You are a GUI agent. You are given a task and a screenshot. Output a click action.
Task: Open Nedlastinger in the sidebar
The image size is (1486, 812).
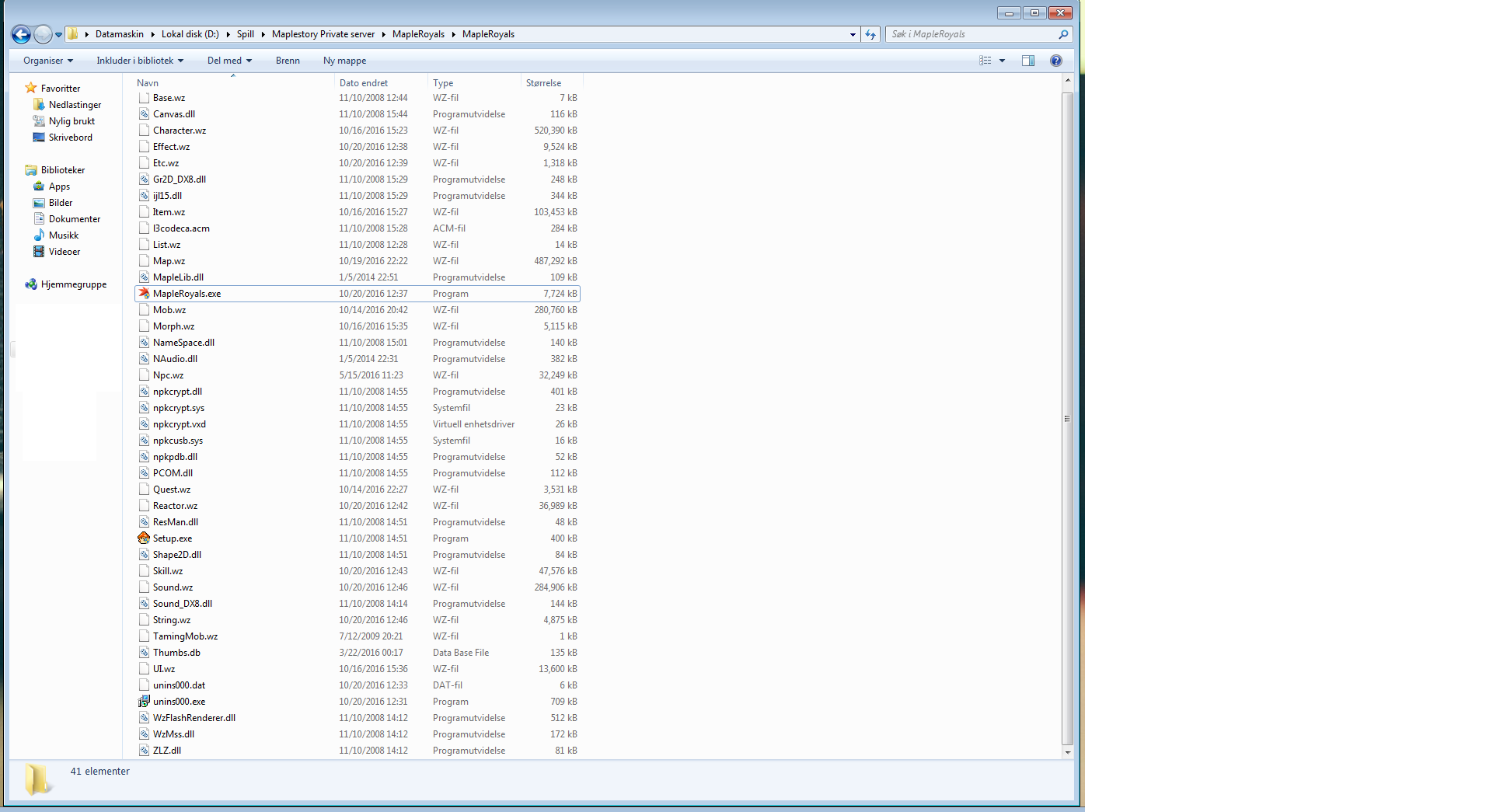pos(75,105)
